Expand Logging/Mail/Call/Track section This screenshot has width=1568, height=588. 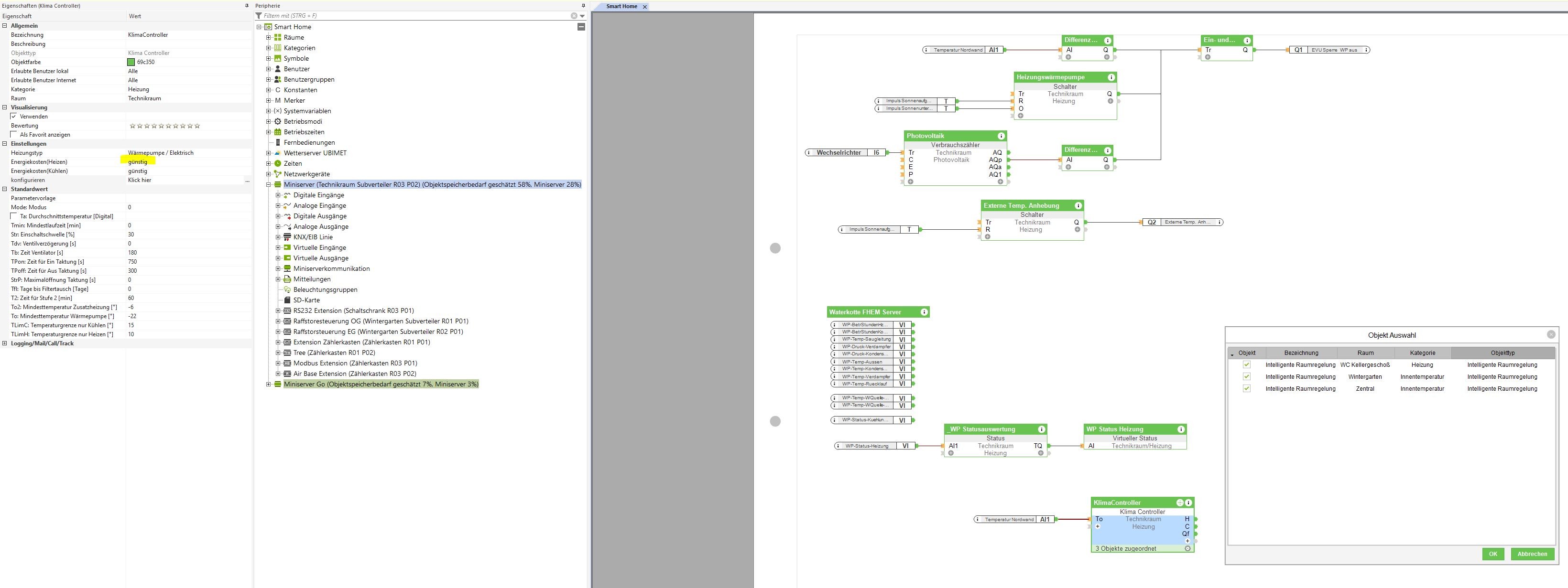[x=5, y=343]
